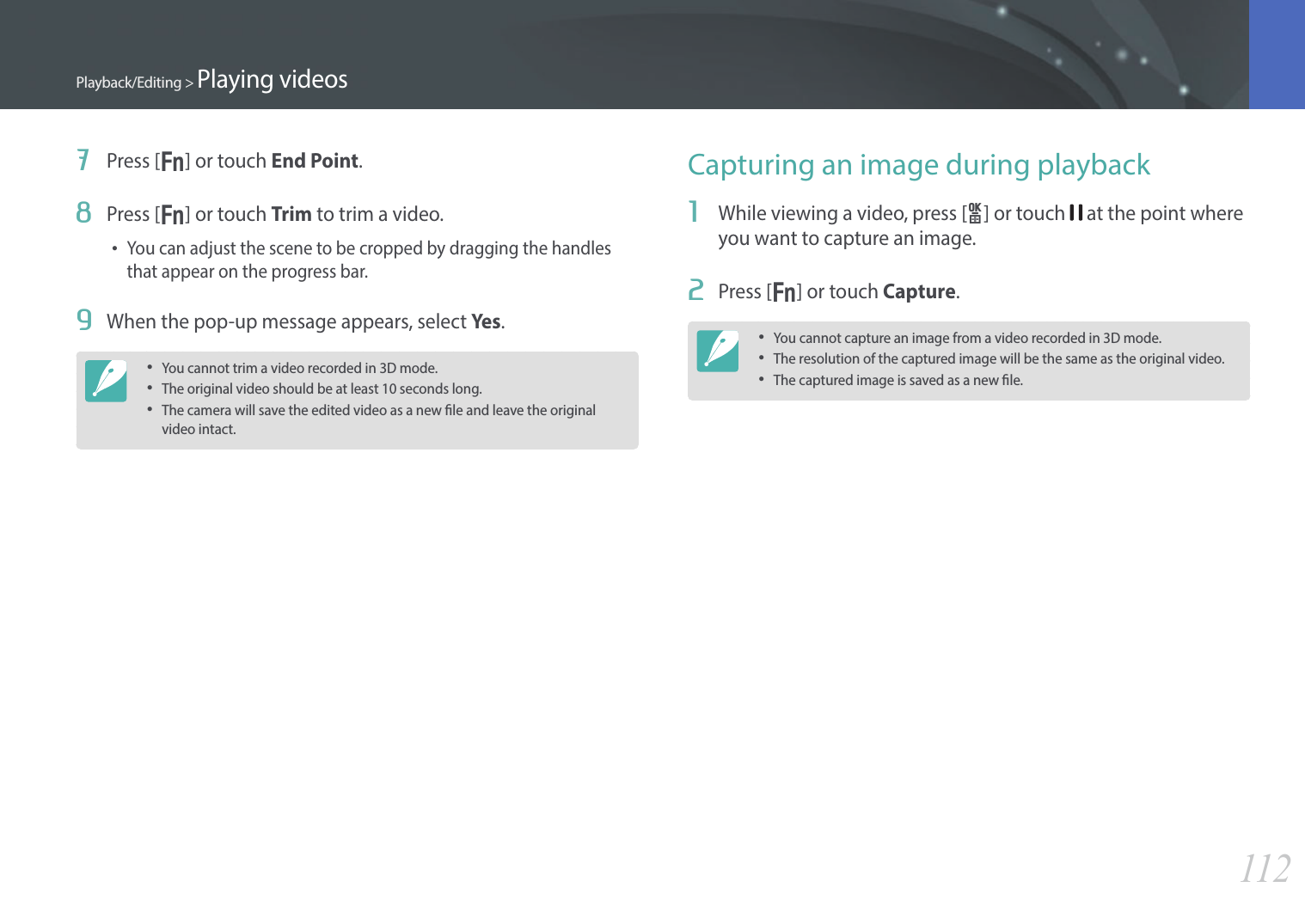Click the bold Capture word in step 2
Image resolution: width=1305 pixels, height=924 pixels.
click(919, 291)
